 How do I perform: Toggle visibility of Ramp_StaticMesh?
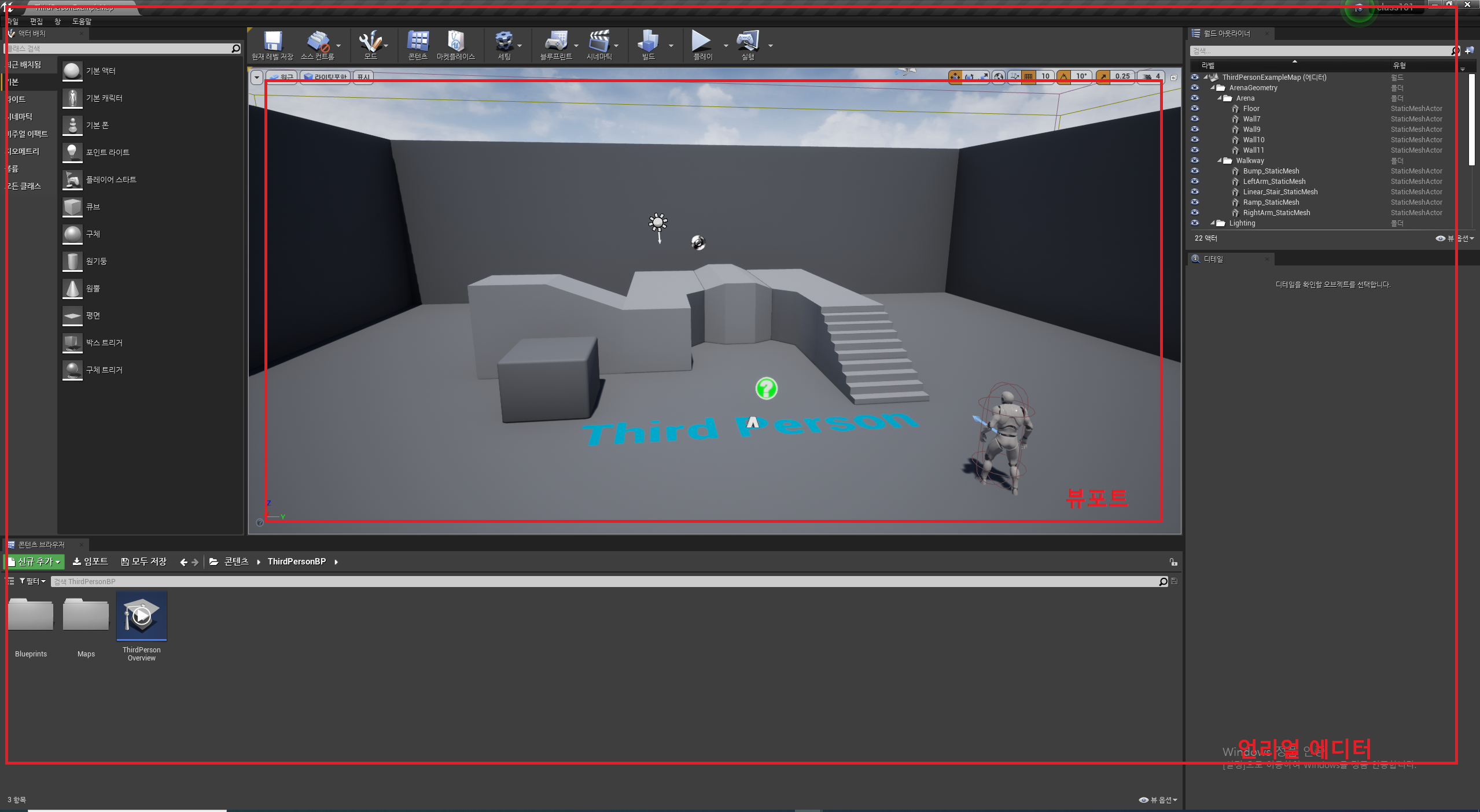click(x=1195, y=202)
